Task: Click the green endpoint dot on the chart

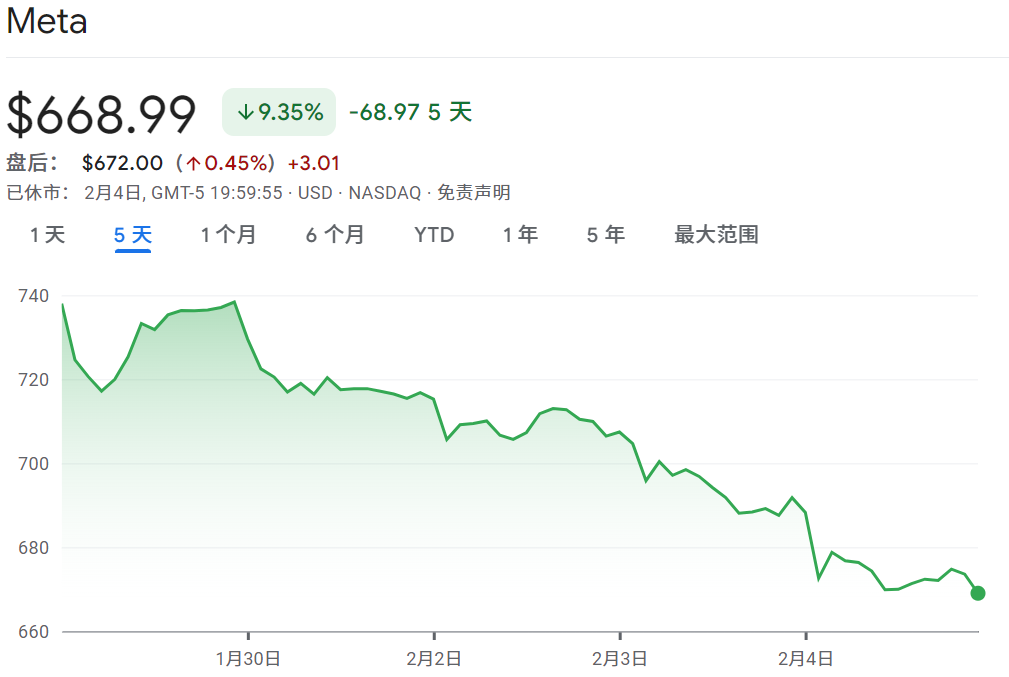Action: click(x=977, y=593)
